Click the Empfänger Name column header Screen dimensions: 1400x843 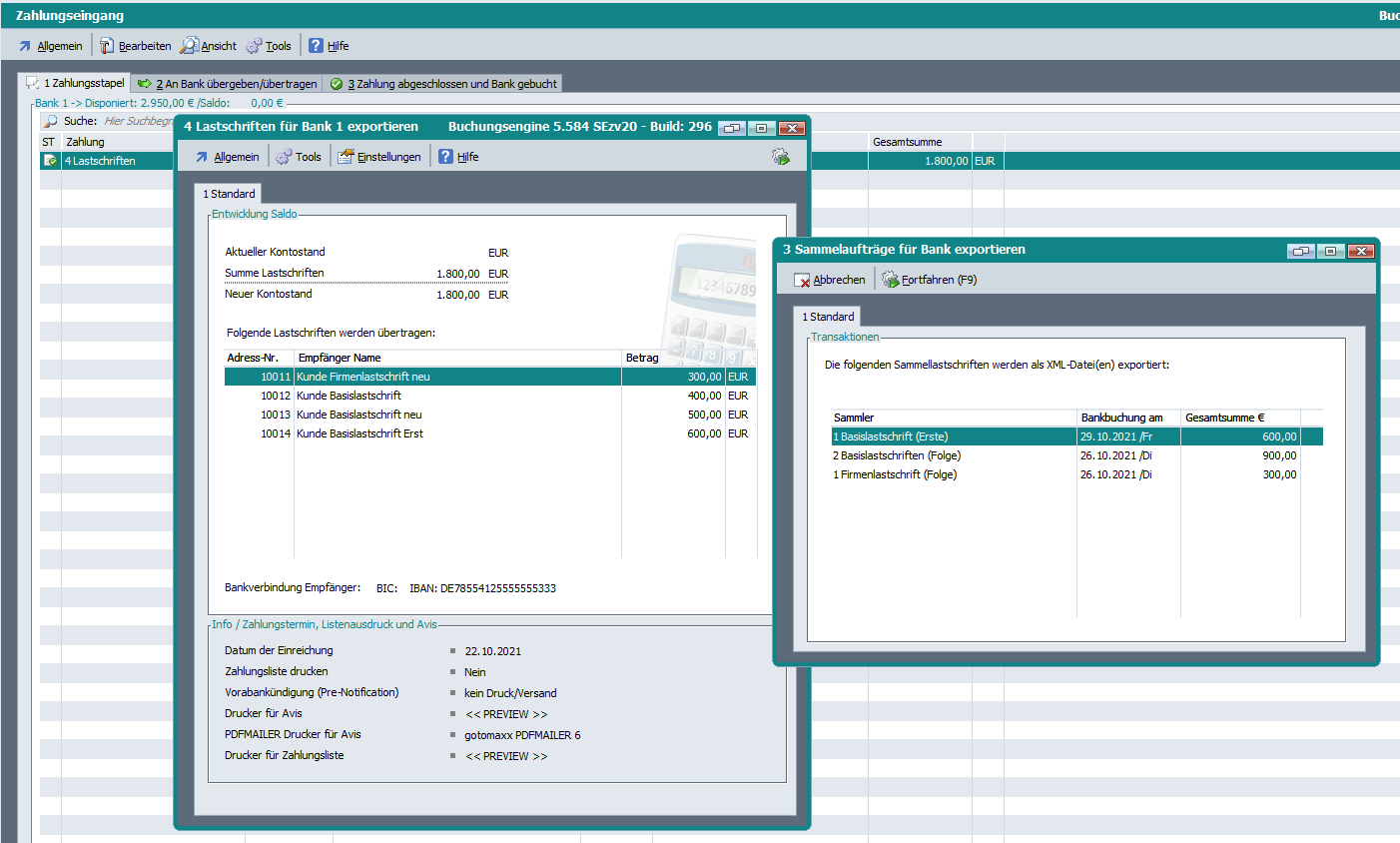tap(340, 358)
